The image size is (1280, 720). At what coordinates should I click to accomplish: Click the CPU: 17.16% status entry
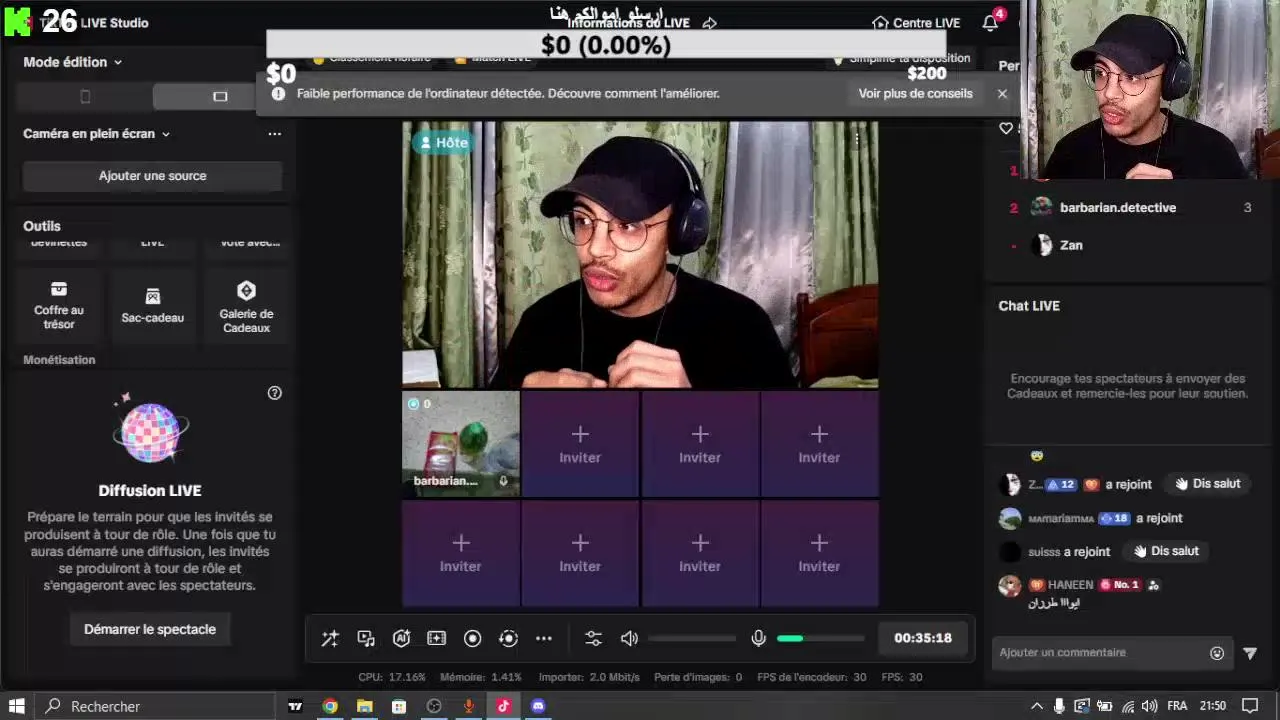pos(392,677)
